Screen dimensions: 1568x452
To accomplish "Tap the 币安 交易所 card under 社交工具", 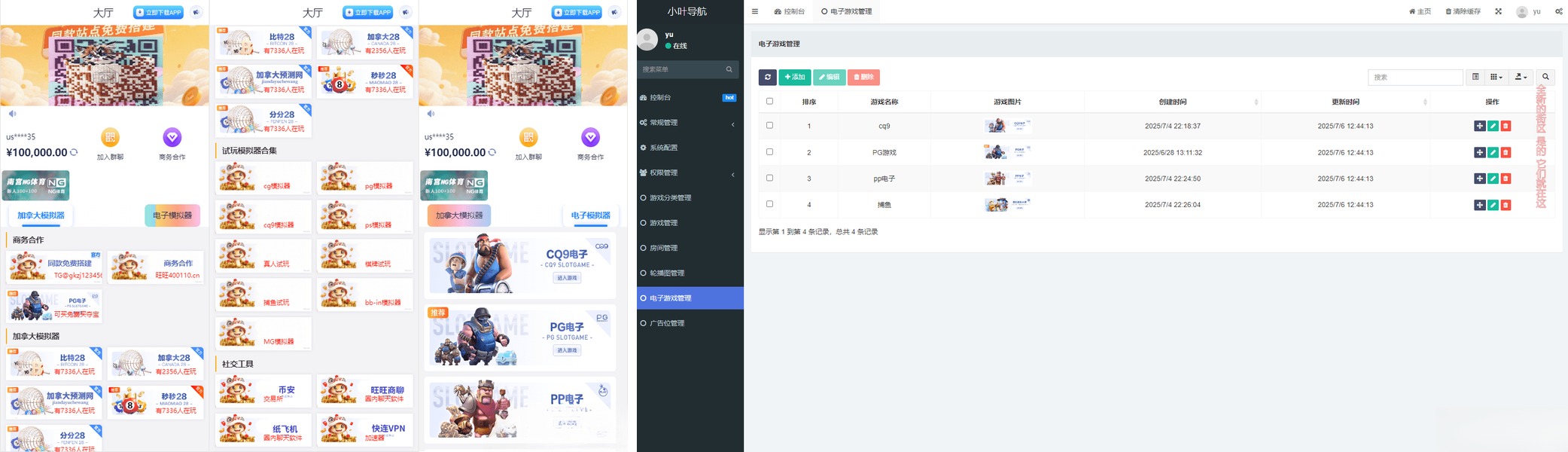I will click(263, 393).
